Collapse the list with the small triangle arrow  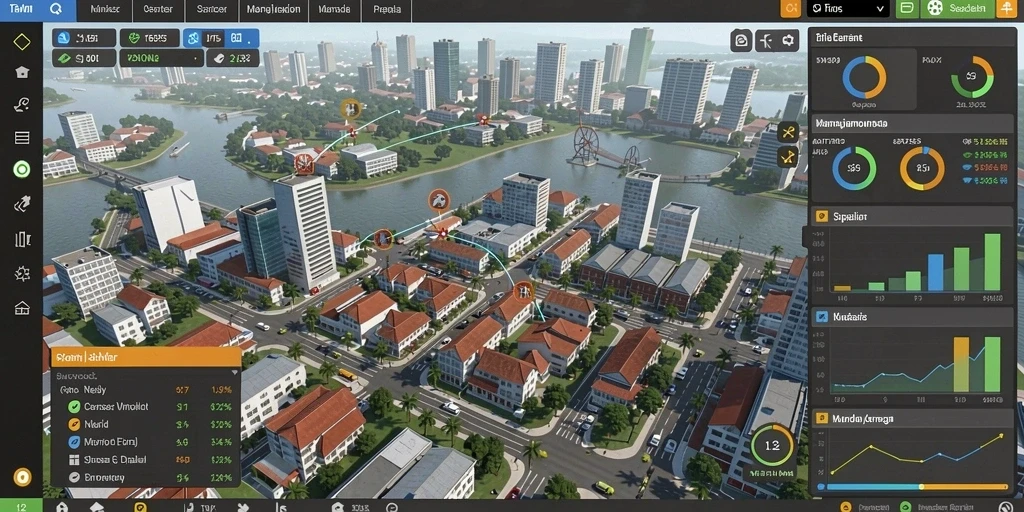[235, 372]
